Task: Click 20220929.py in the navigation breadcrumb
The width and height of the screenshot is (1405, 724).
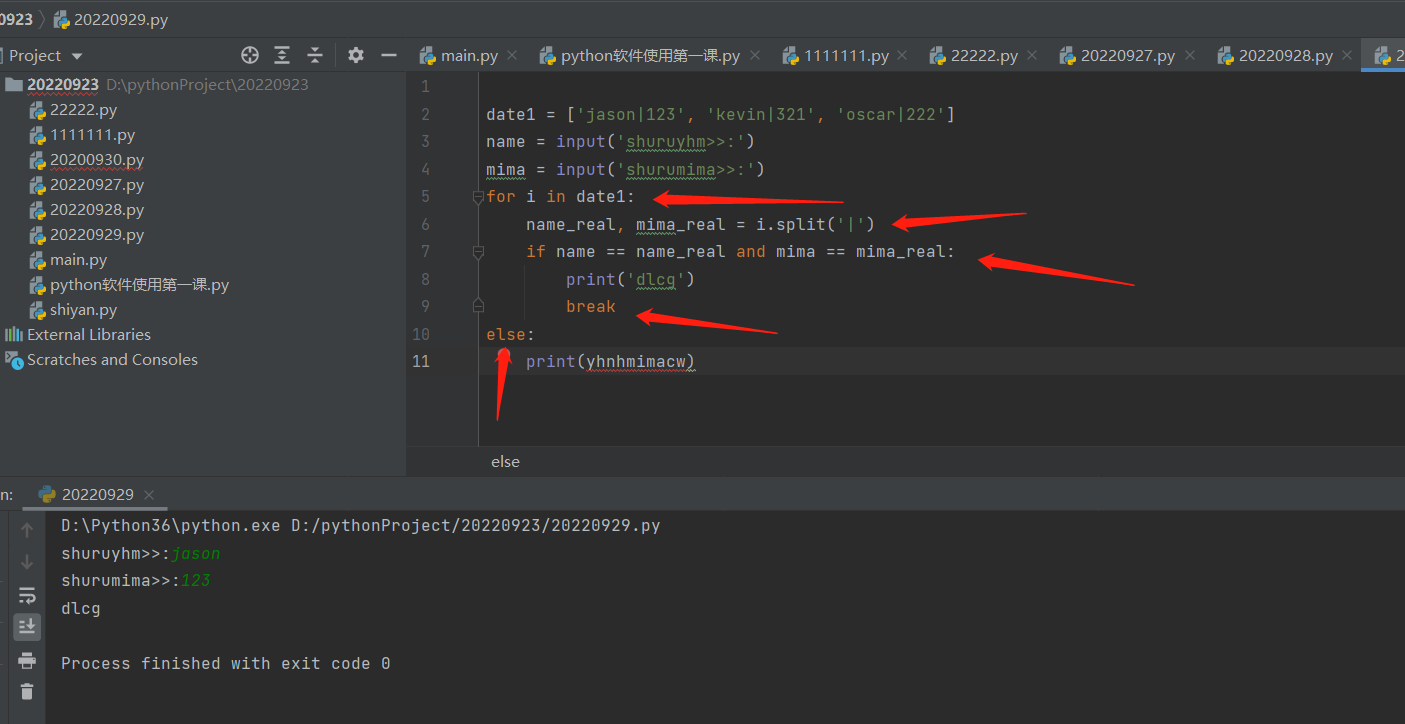Action: tap(109, 19)
